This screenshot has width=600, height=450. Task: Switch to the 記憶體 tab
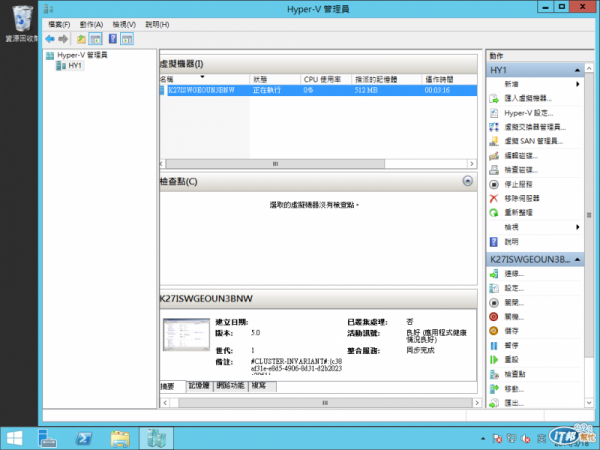pyautogui.click(x=199, y=386)
